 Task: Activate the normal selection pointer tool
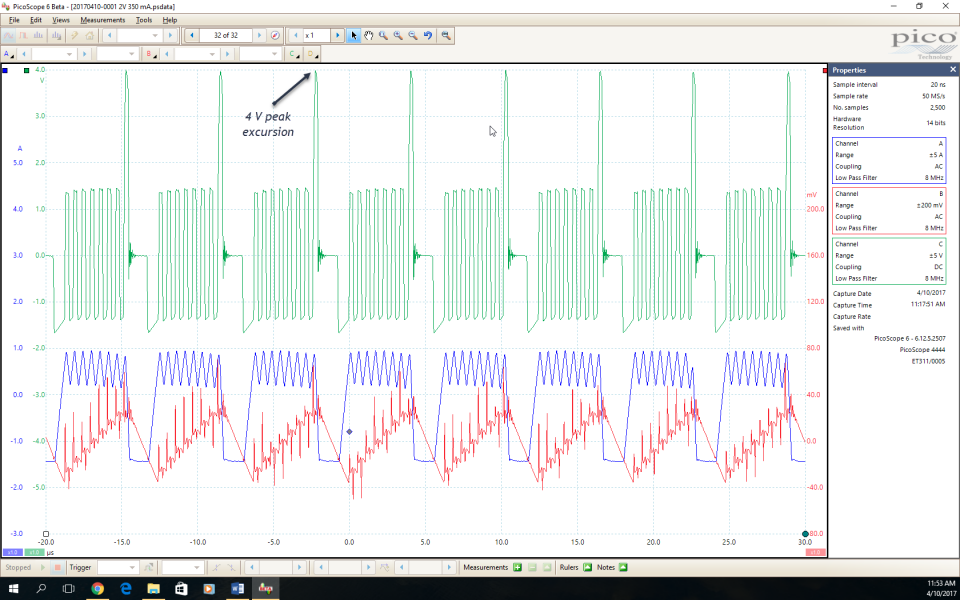click(x=354, y=35)
